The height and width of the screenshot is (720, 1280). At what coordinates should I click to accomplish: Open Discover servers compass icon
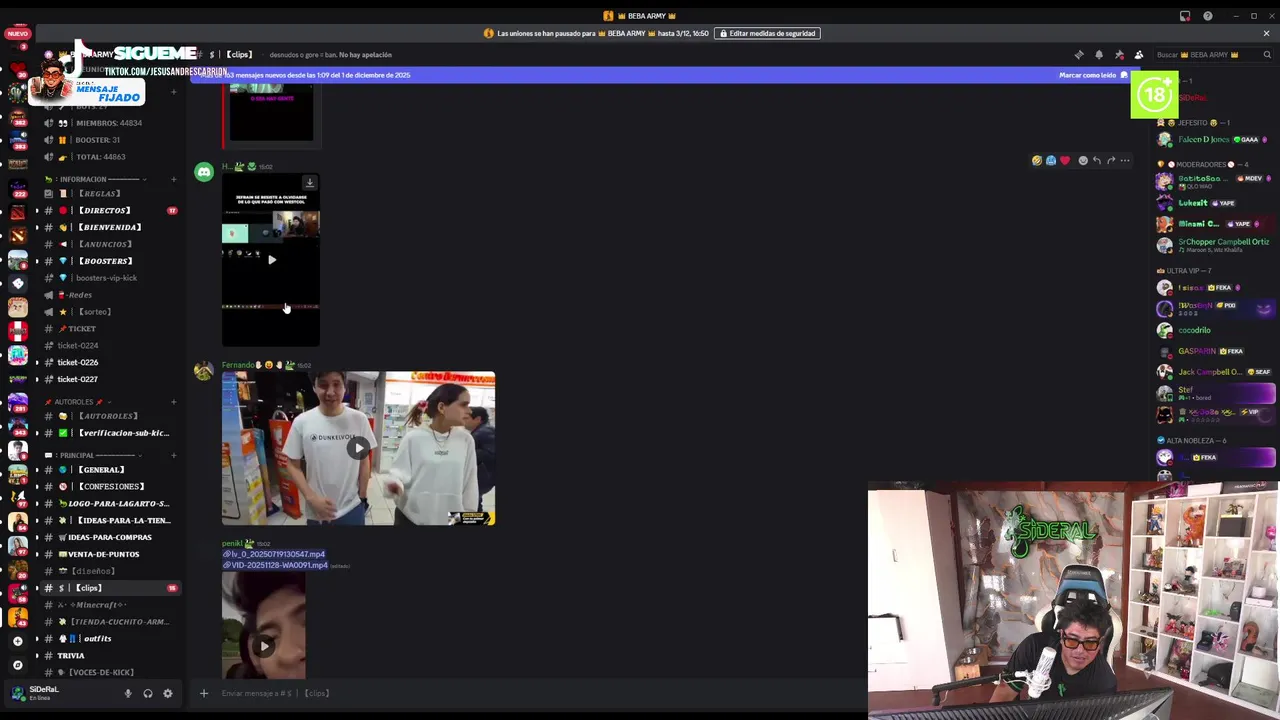(x=17, y=665)
